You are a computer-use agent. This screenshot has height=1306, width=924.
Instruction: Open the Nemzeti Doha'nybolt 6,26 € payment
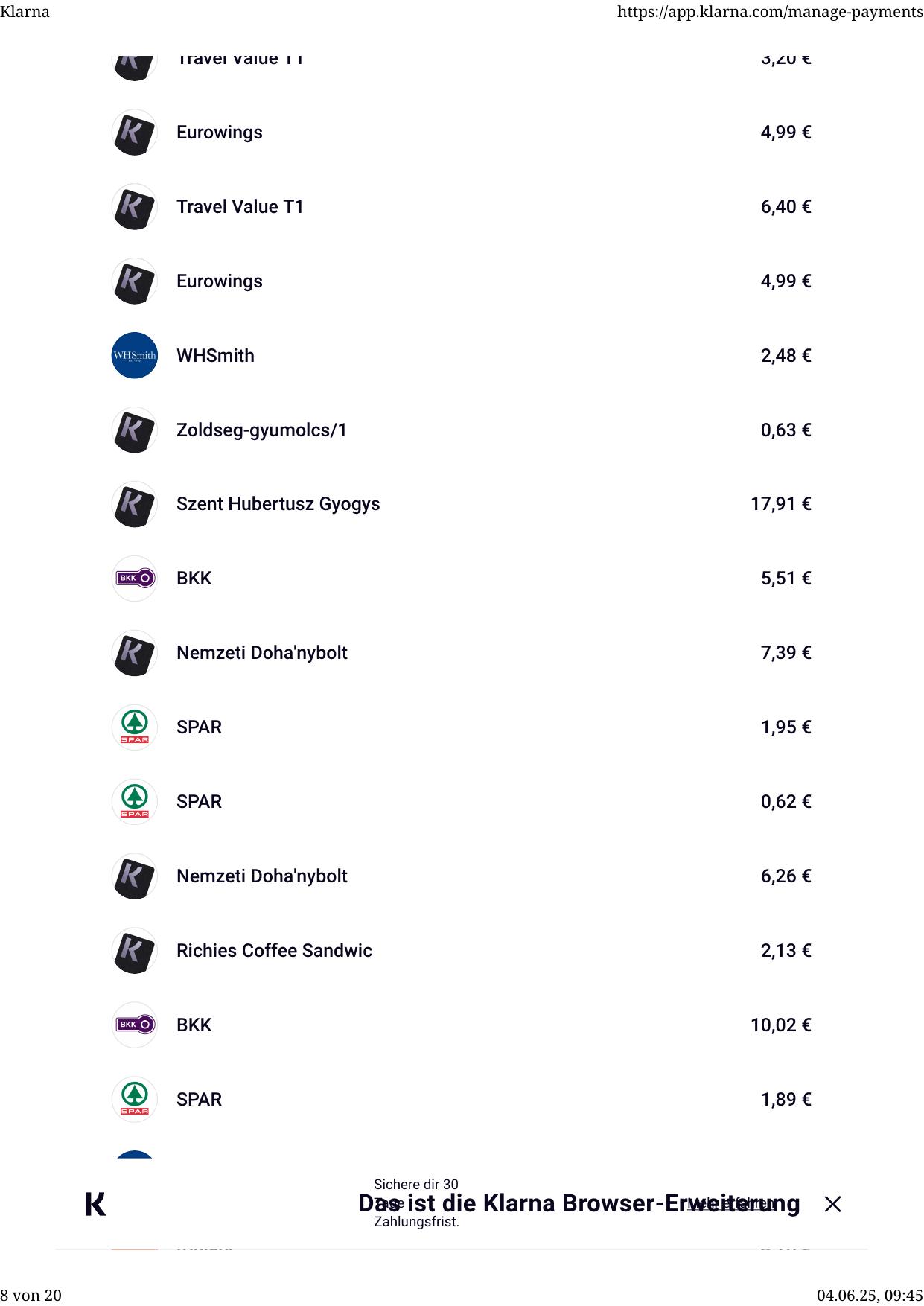tap(261, 876)
